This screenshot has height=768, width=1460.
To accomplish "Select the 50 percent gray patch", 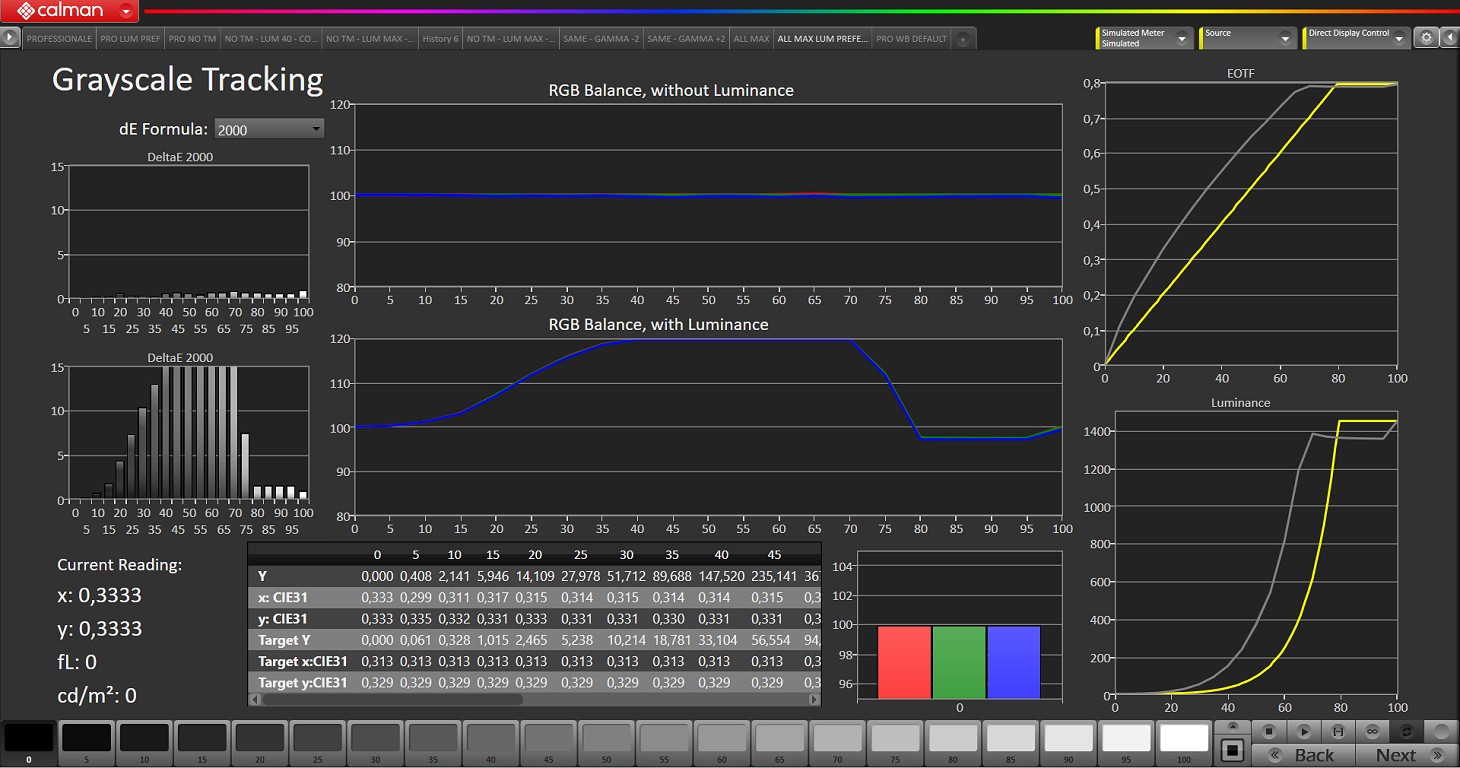I will tap(606, 742).
